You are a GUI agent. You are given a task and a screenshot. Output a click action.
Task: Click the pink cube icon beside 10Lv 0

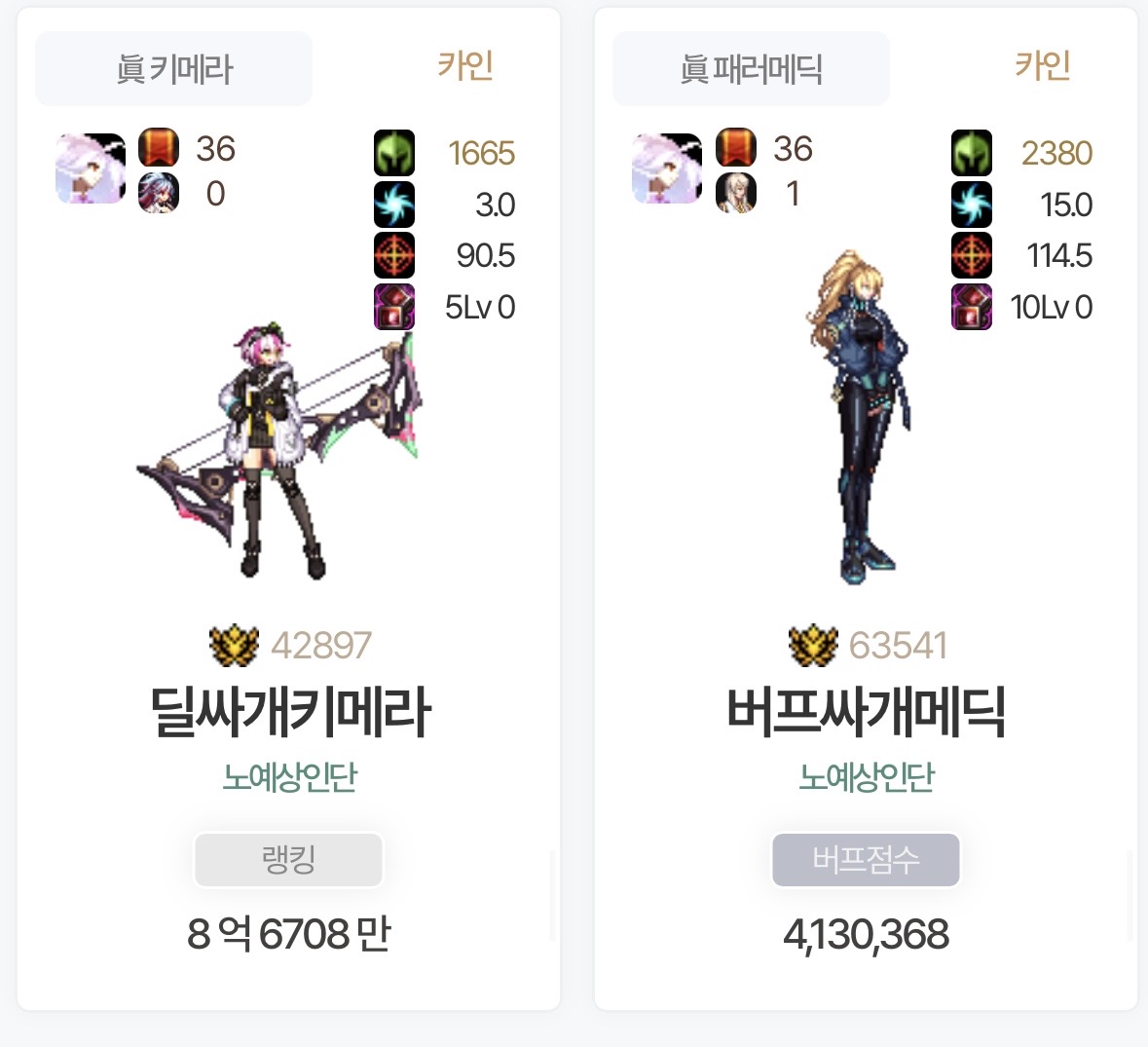coord(972,307)
